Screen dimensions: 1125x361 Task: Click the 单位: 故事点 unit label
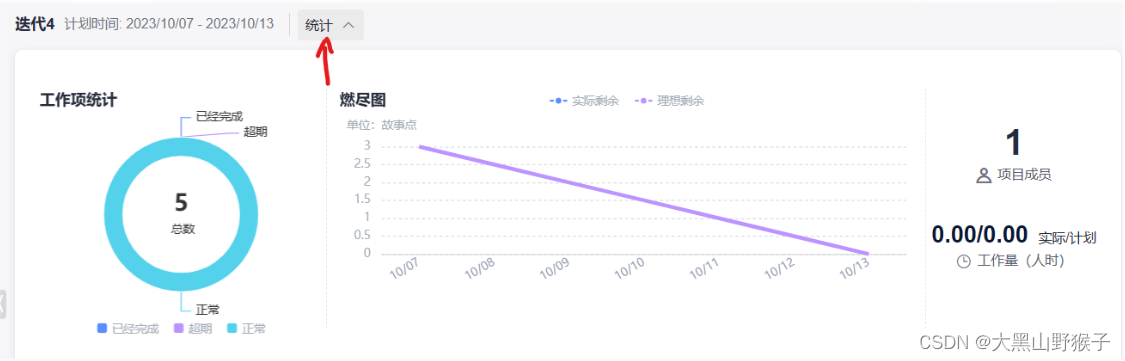pos(382,125)
